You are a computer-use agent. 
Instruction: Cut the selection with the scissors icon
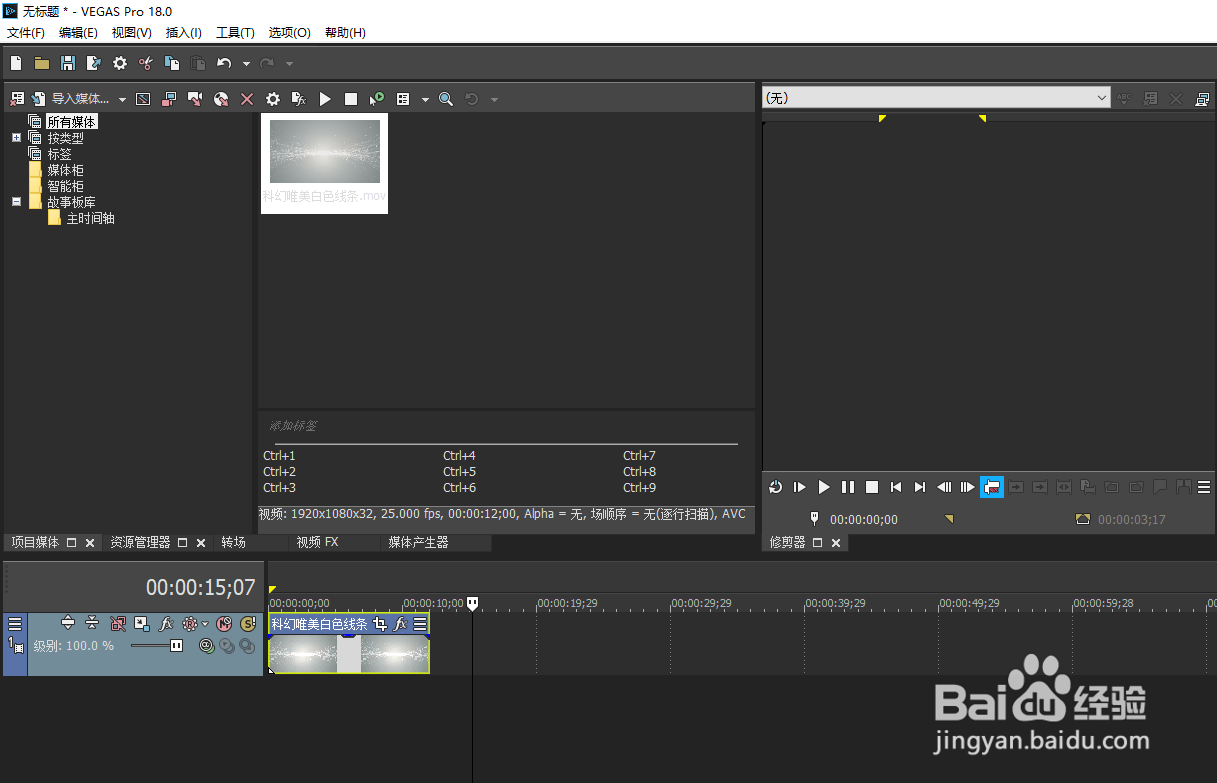(x=146, y=63)
